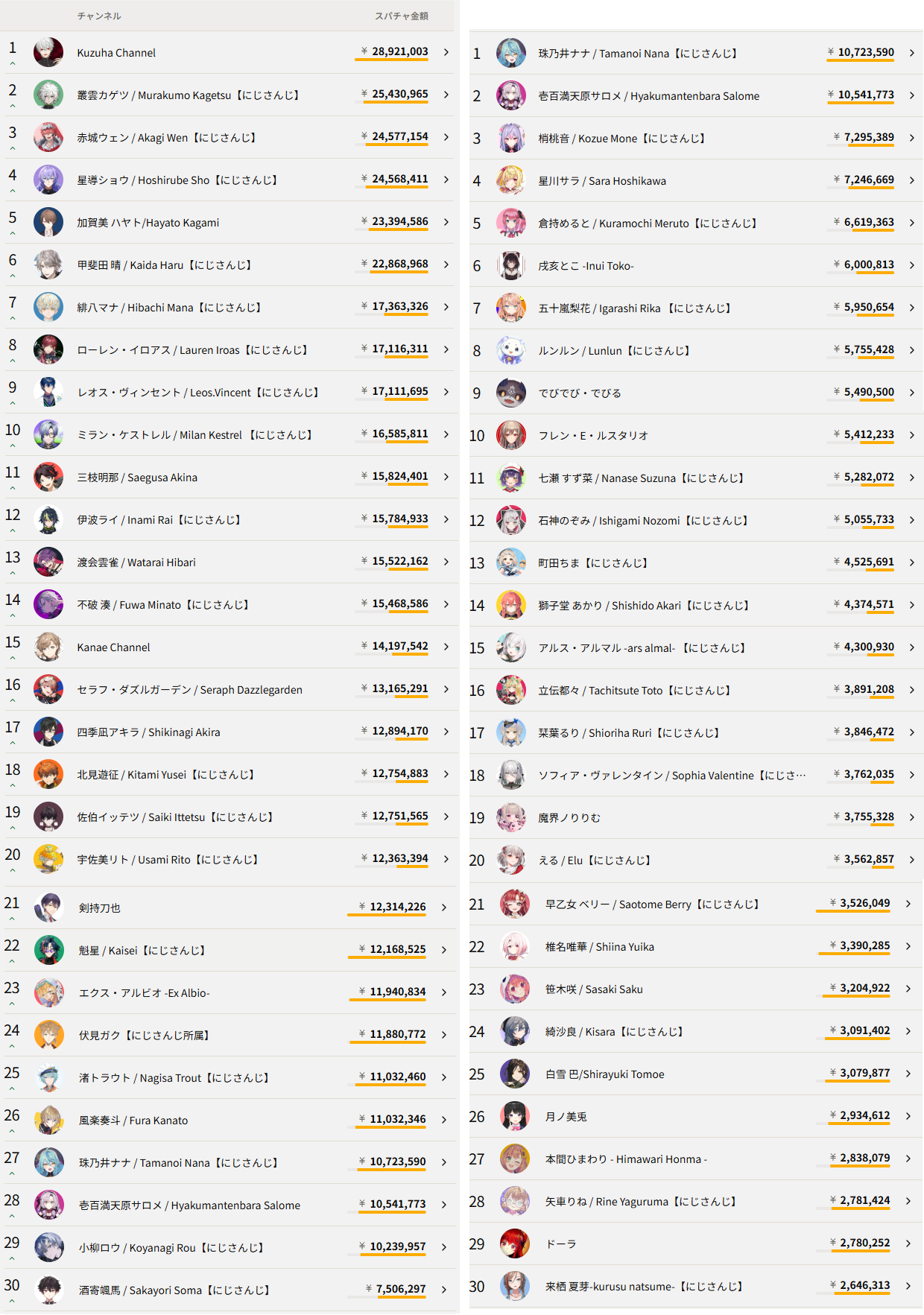Click Lunlun's avatar icon
The height and width of the screenshot is (1315, 924).
click(511, 350)
